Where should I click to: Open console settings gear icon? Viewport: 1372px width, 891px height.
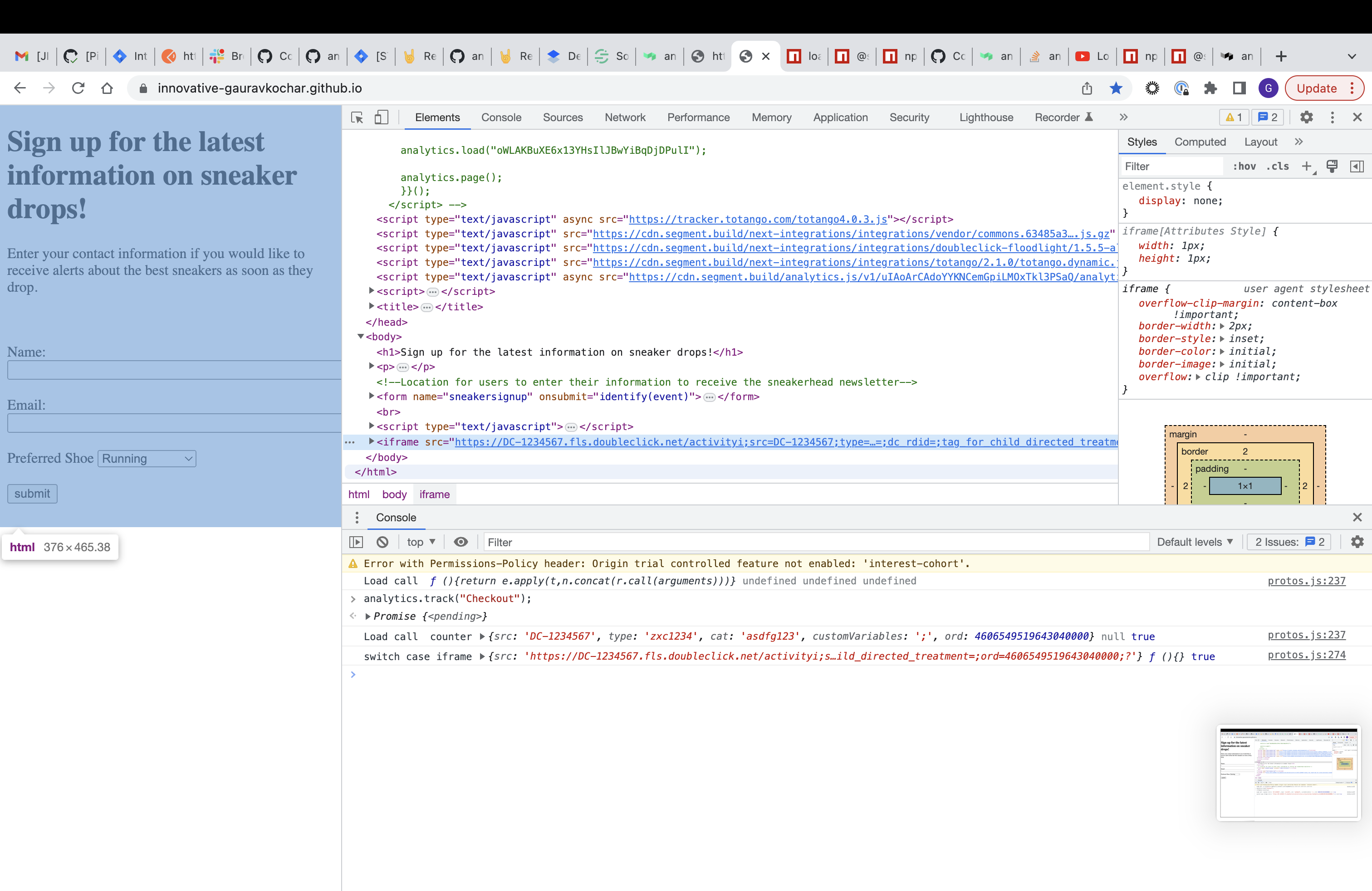1357,542
